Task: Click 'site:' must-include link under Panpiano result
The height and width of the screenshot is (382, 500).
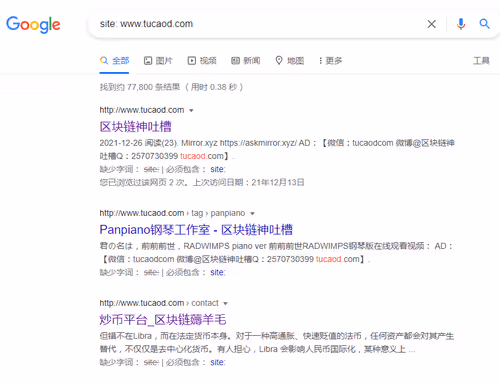Action: [x=218, y=272]
